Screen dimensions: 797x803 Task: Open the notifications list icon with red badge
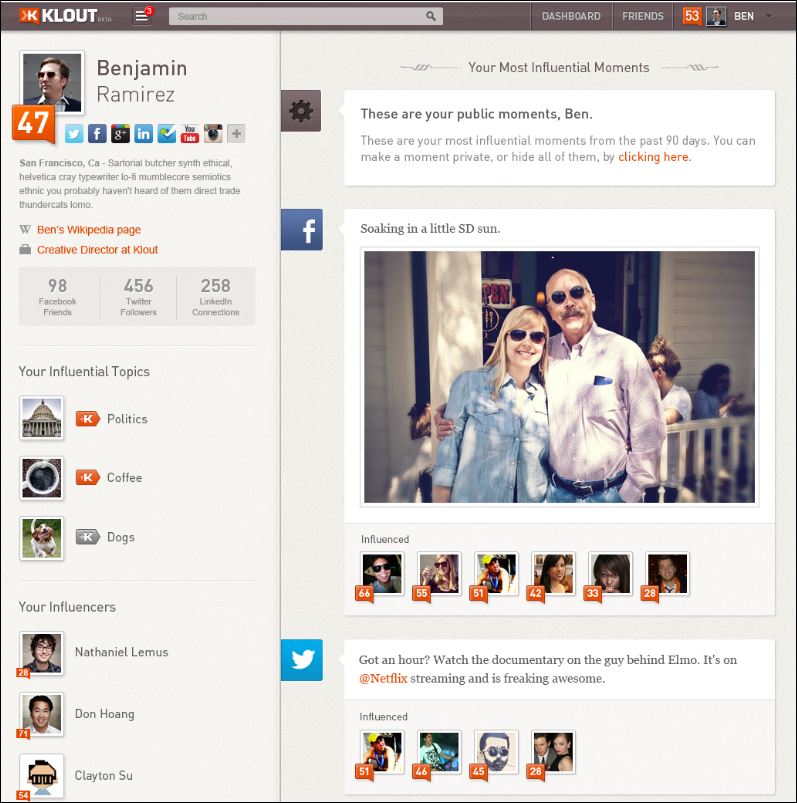coord(142,16)
